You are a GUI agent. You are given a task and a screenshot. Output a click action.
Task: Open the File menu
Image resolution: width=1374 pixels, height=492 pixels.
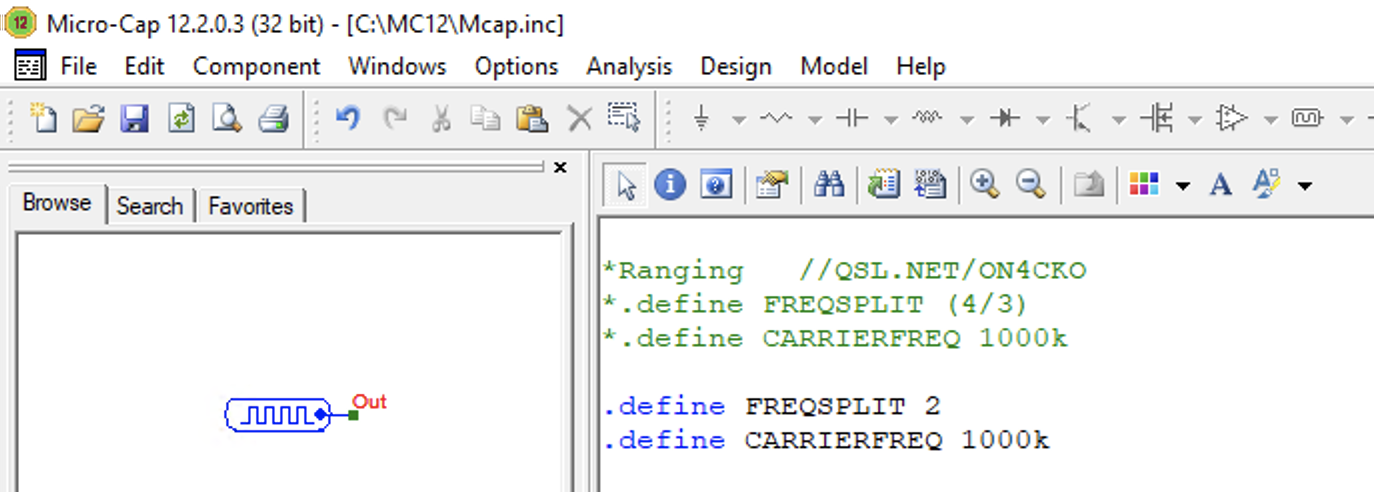tap(79, 66)
